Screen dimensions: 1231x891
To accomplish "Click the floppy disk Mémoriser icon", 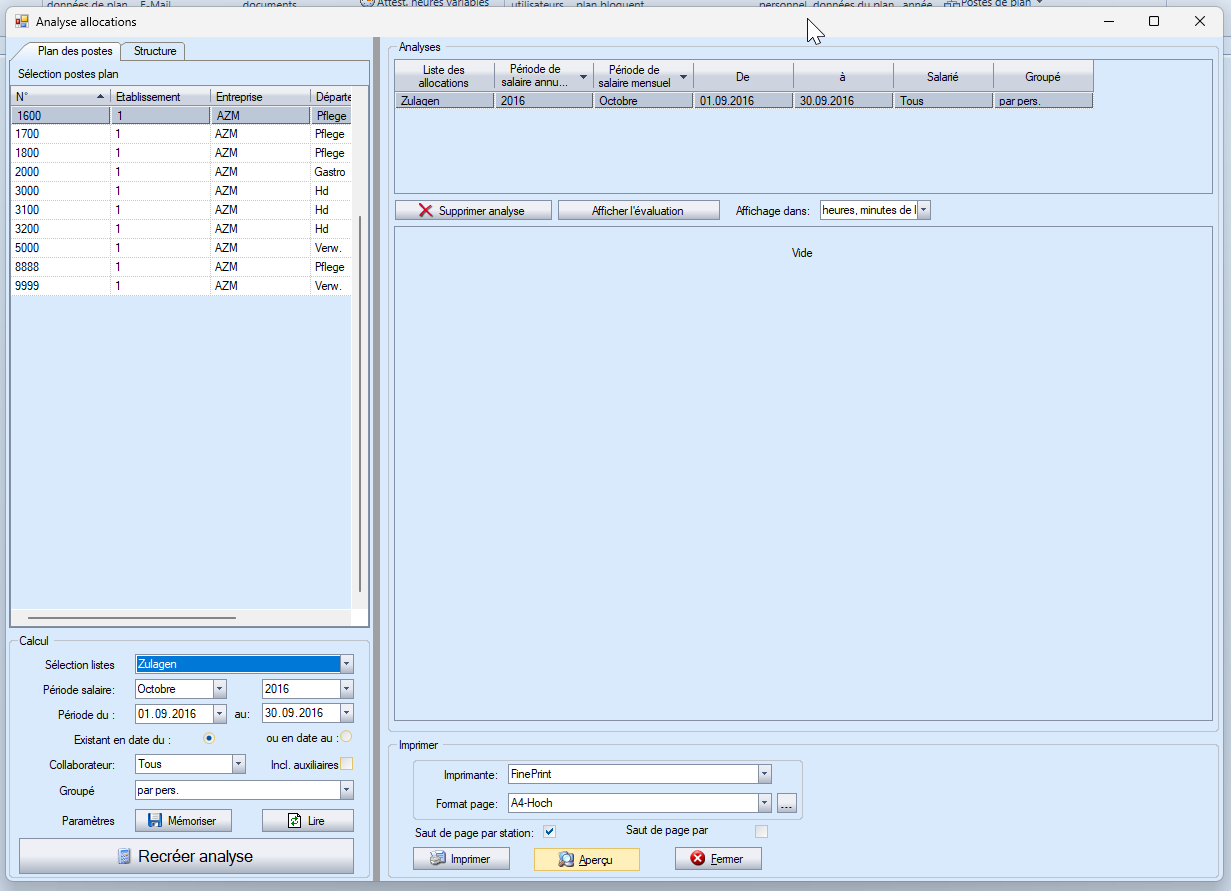I will coord(155,821).
